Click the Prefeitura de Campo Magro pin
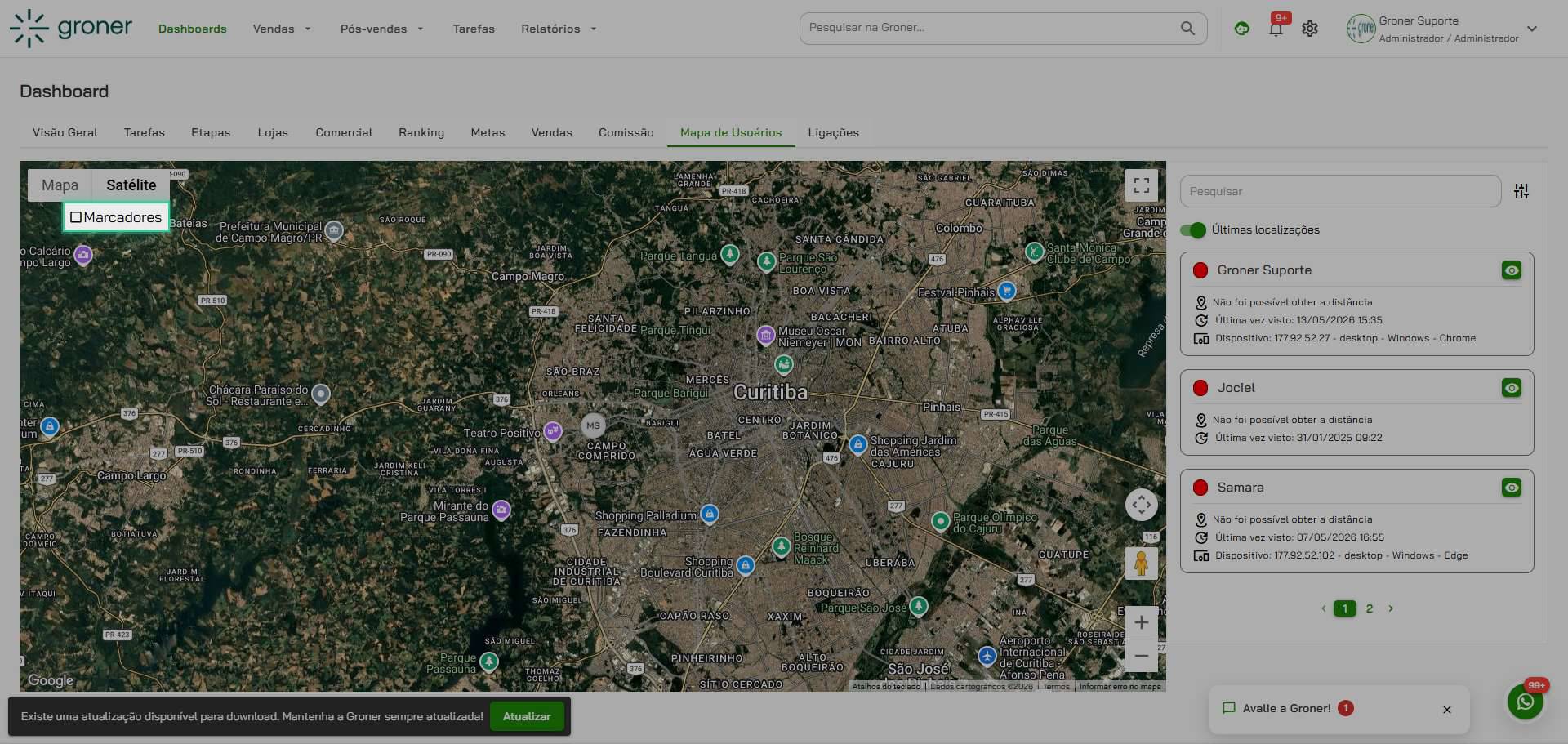 pyautogui.click(x=334, y=230)
